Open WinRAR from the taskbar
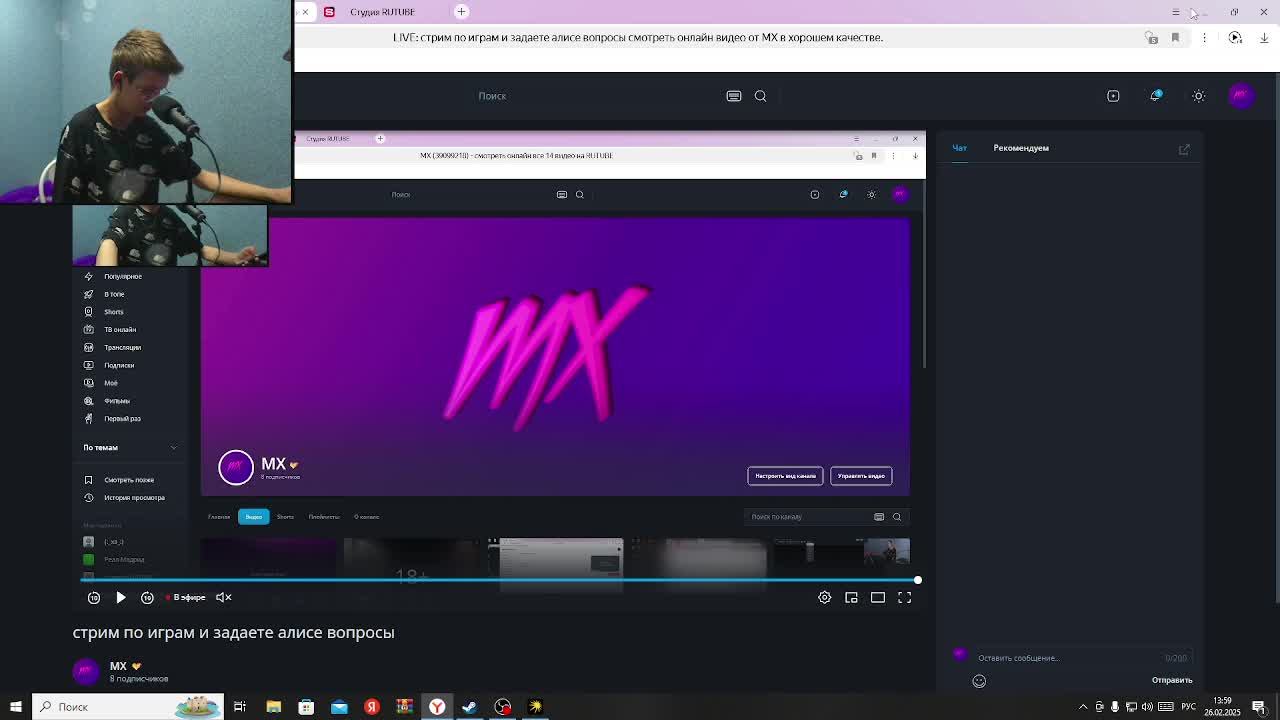 coord(404,707)
